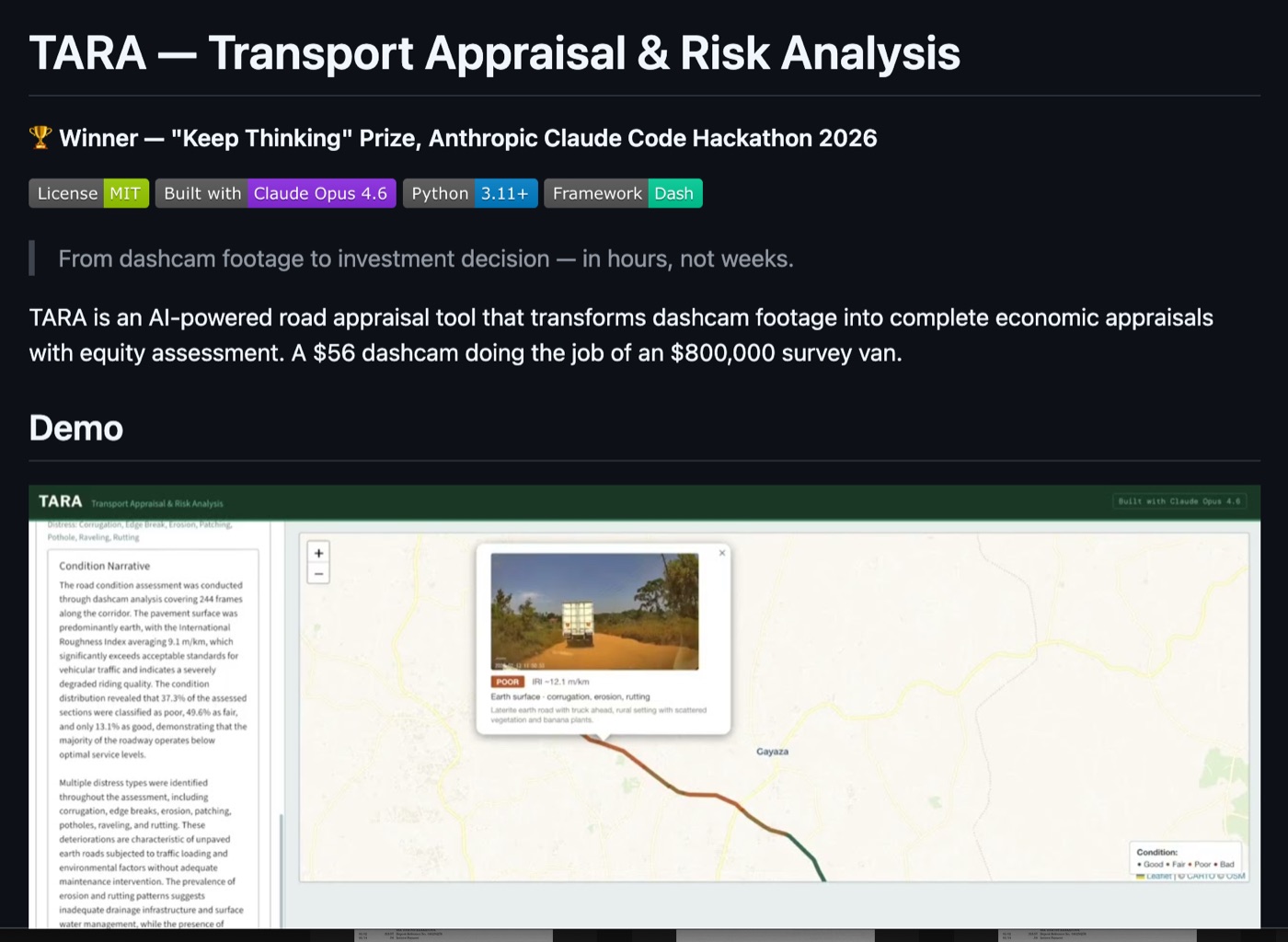Click the trophy emoji next to Winner

point(40,138)
